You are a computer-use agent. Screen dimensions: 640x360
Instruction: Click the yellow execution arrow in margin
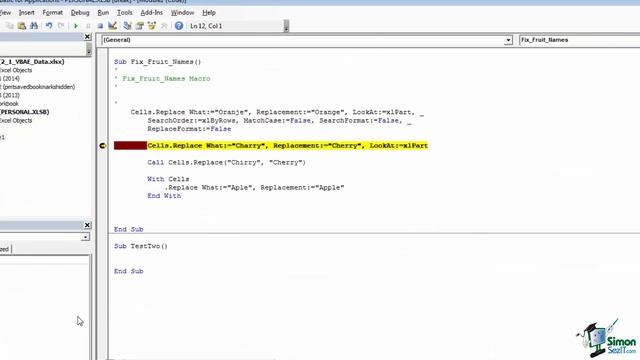102,146
